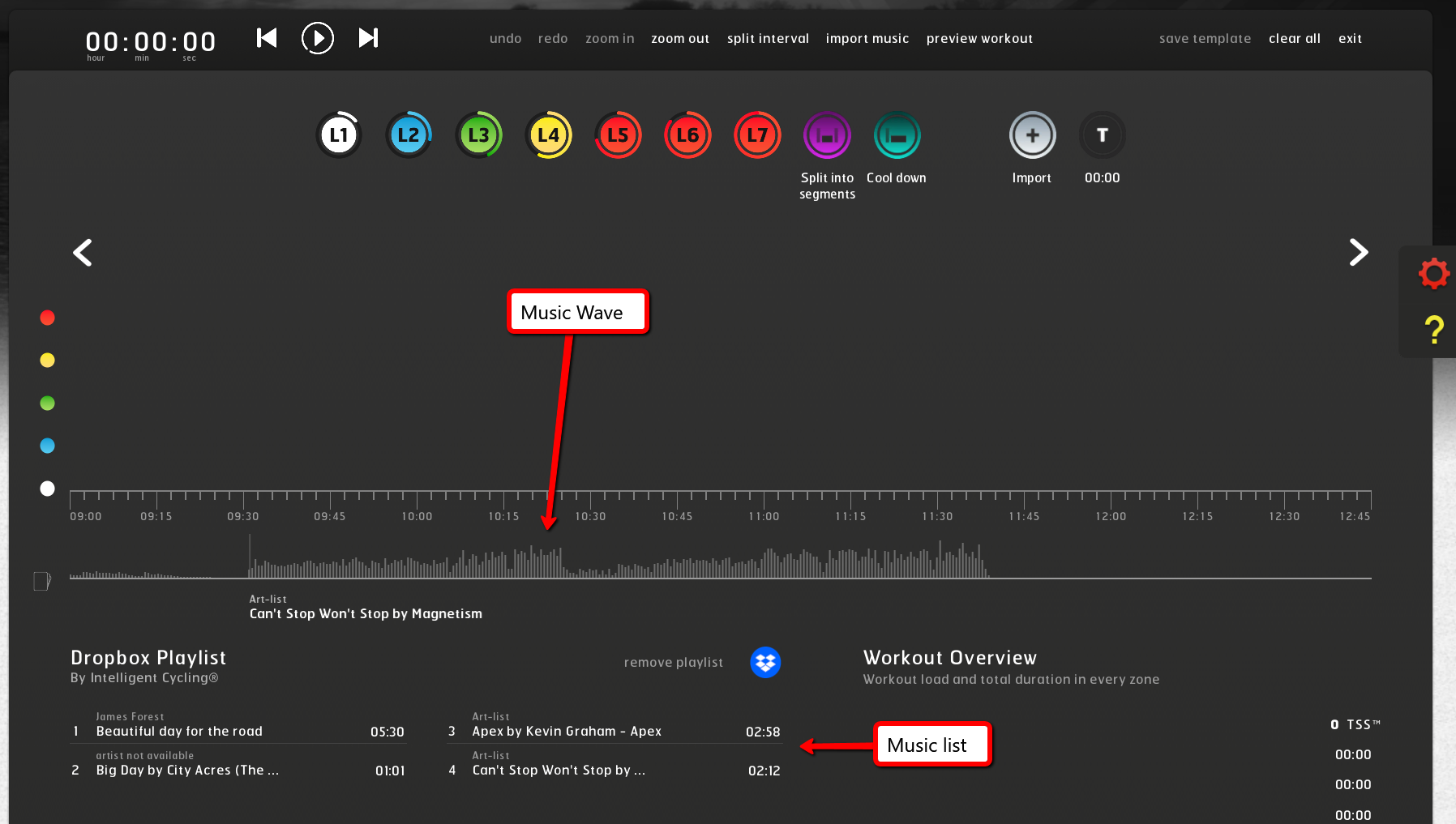Open preview workout from top menu
Viewport: 1456px width, 824px height.
coord(979,39)
